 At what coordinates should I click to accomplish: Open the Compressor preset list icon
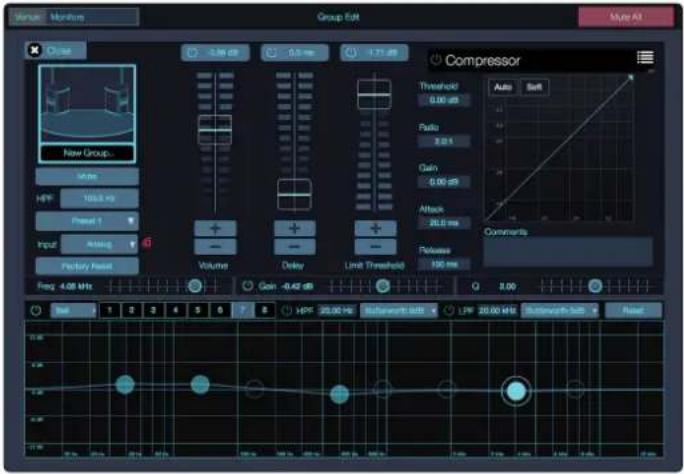pos(645,57)
